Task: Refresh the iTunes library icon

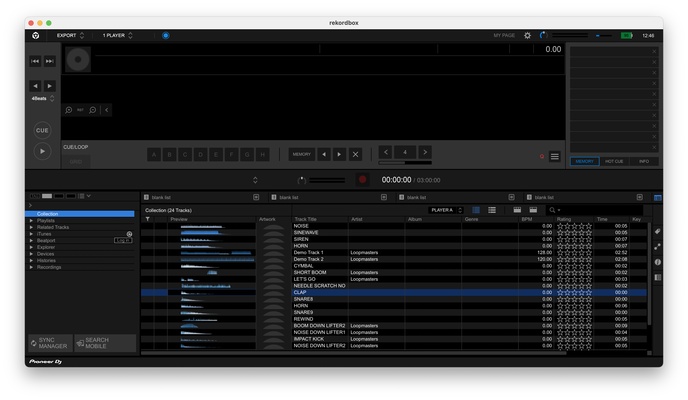Action: (x=129, y=234)
